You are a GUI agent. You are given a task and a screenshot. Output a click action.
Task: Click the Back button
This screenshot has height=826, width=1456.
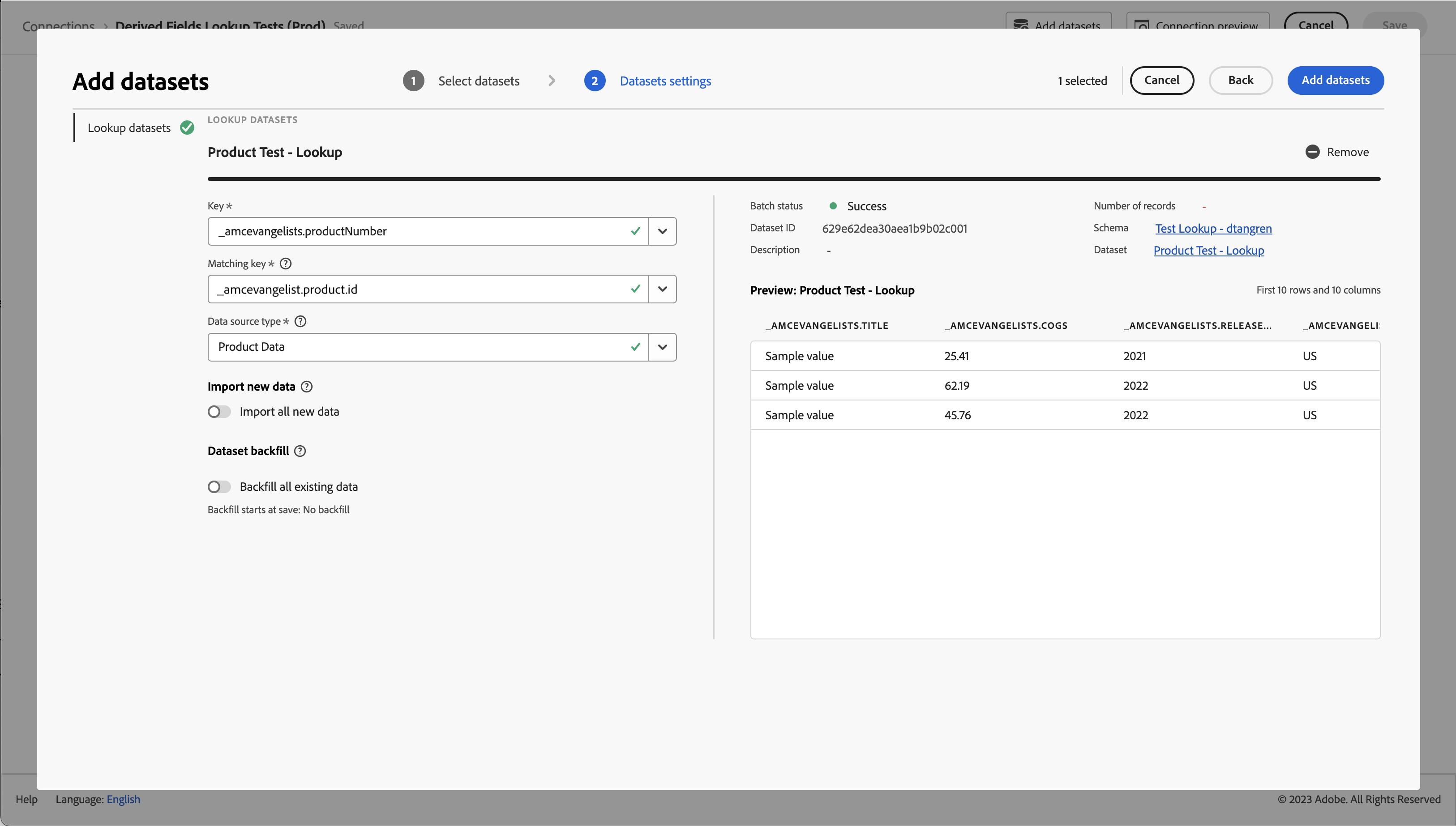[1240, 81]
